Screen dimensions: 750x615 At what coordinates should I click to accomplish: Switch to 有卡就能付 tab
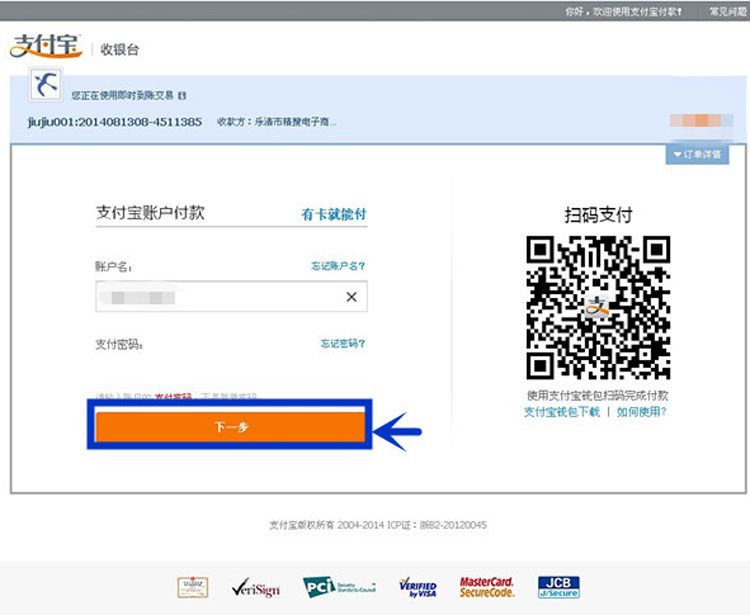click(x=334, y=214)
